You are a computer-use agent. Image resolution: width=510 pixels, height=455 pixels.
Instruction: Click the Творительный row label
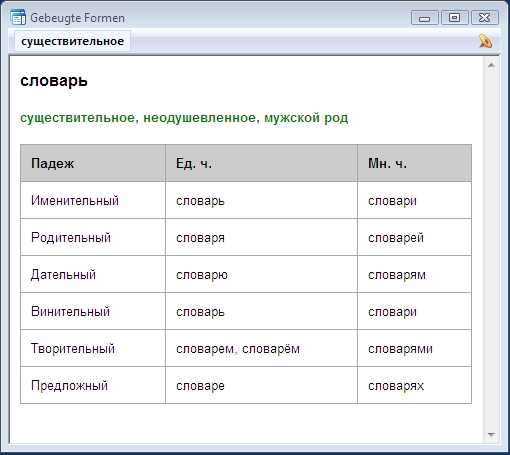[x=73, y=349]
